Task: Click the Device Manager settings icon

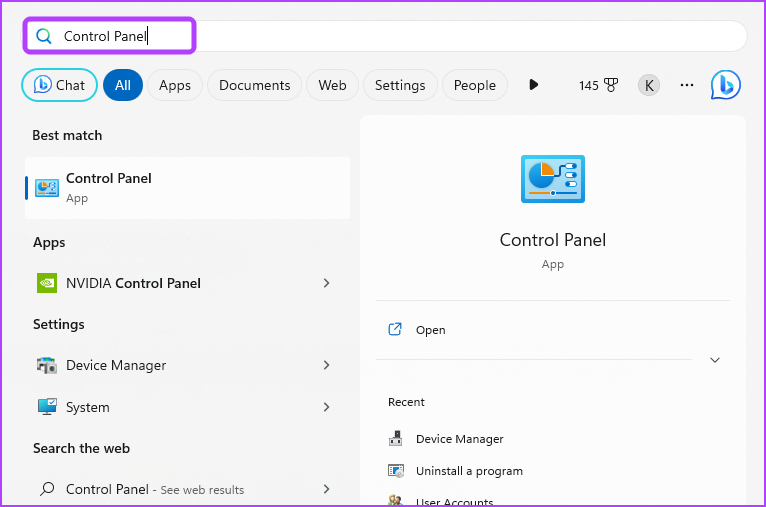Action: tap(47, 365)
